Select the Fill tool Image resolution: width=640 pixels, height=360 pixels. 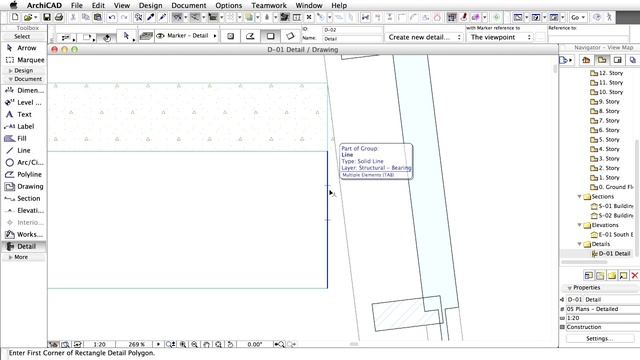(x=24, y=138)
